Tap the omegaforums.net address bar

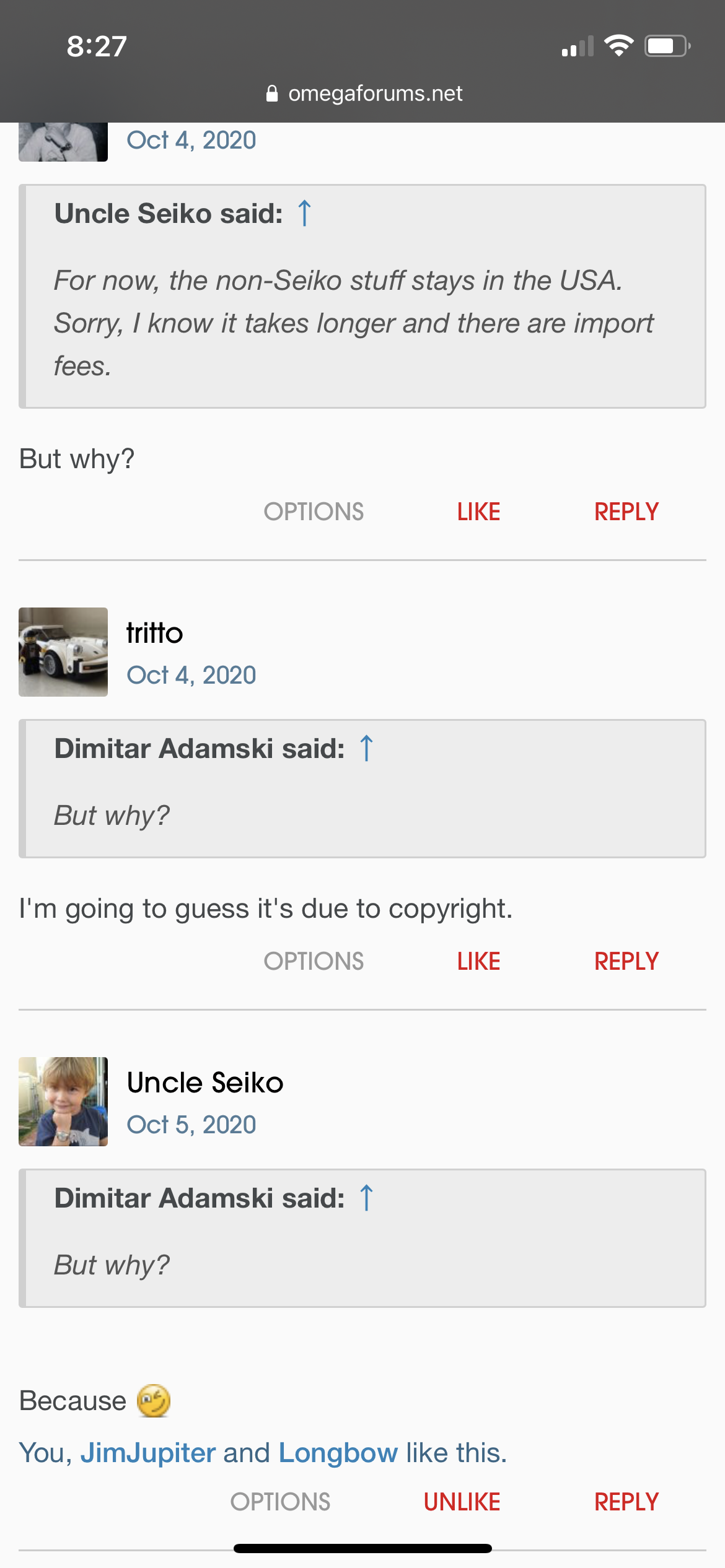375,94
